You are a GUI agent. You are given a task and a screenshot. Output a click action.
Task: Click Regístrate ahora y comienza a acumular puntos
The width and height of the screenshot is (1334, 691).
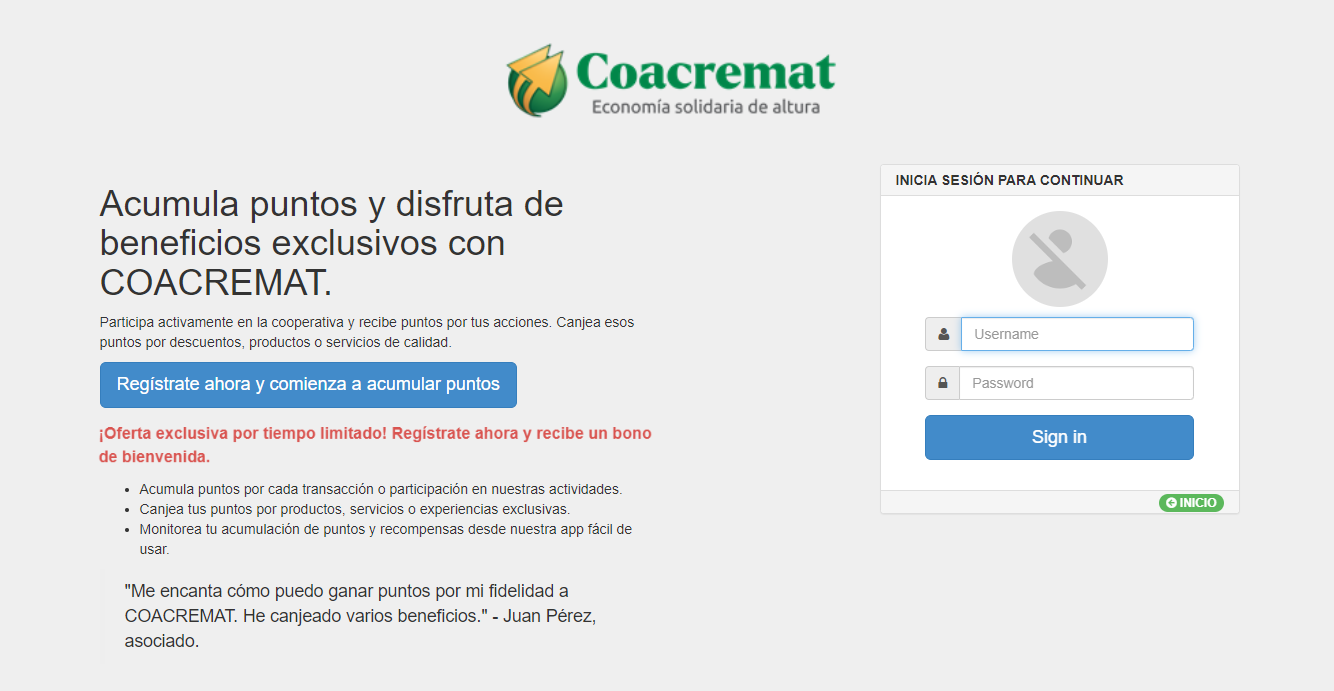(308, 385)
